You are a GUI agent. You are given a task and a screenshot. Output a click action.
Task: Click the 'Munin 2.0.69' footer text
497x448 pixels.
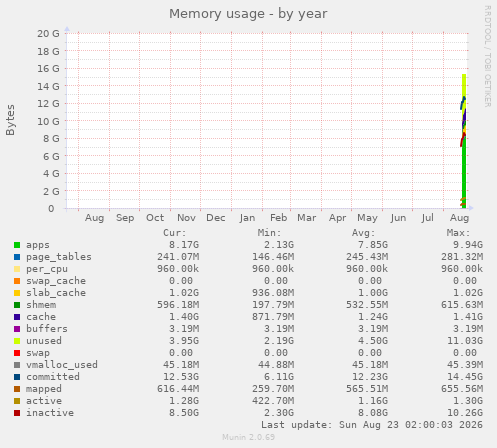pyautogui.click(x=249, y=437)
